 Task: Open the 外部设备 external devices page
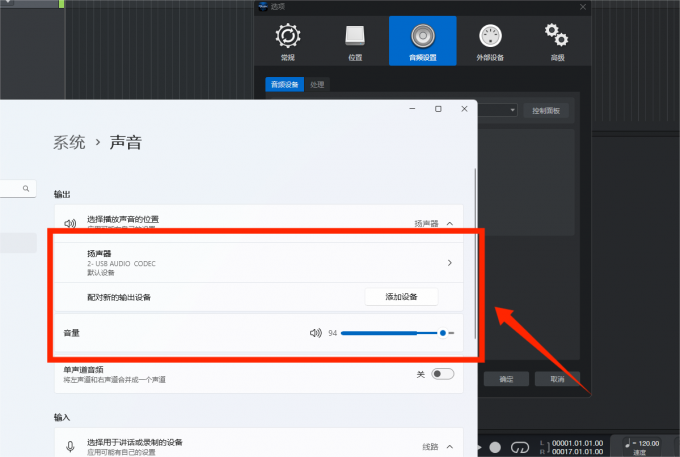pyautogui.click(x=490, y=41)
